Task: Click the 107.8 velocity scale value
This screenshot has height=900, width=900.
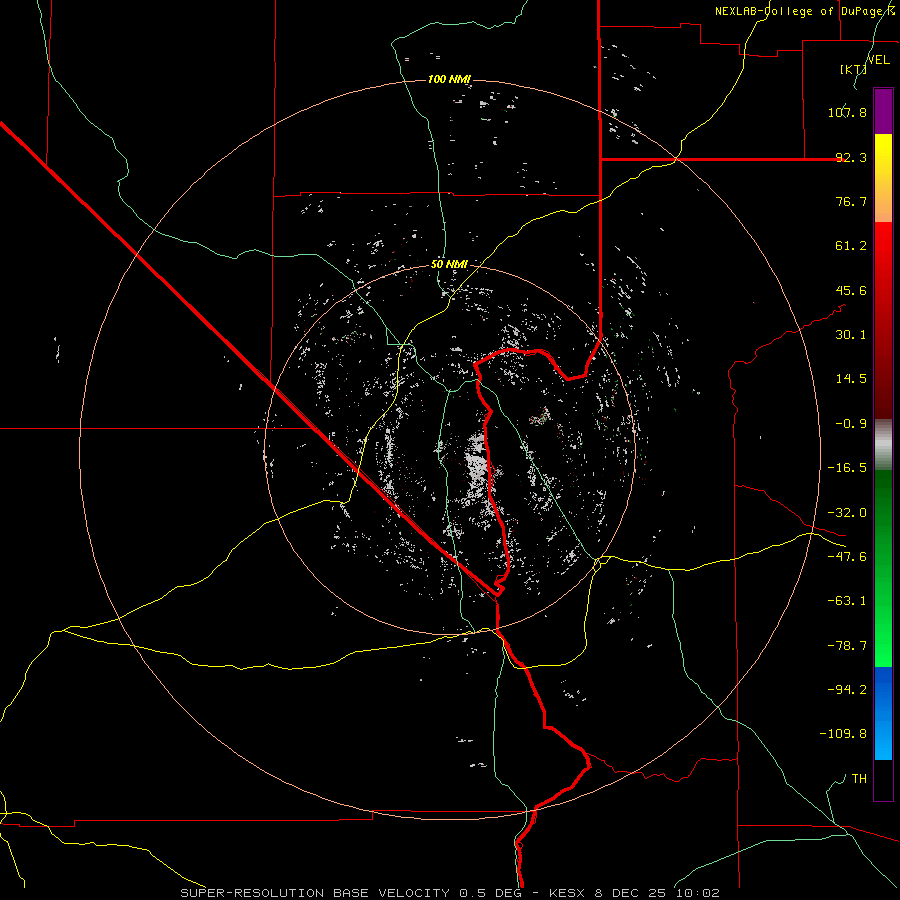Action: click(847, 112)
